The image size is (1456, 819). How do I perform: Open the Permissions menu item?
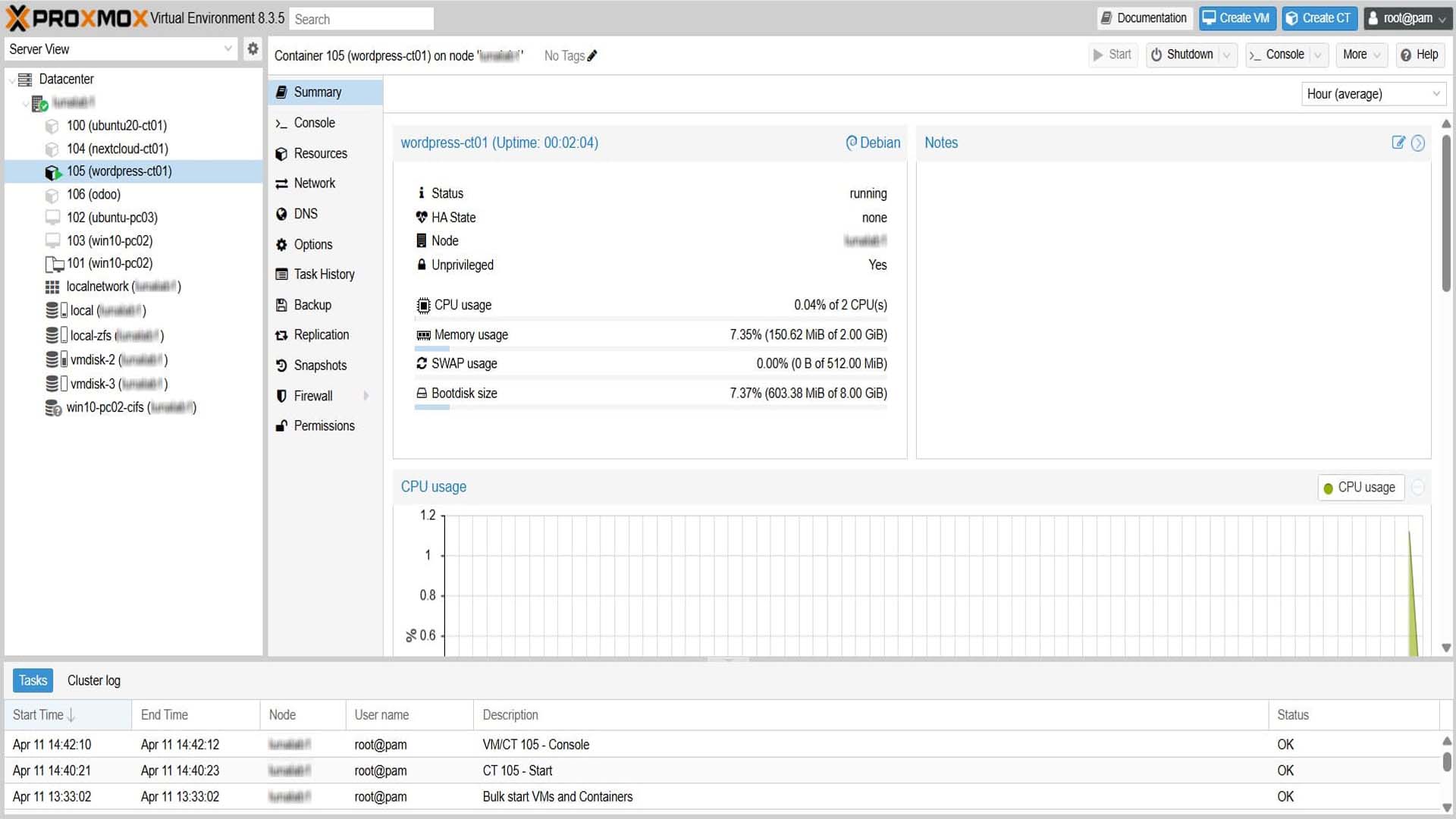[325, 425]
